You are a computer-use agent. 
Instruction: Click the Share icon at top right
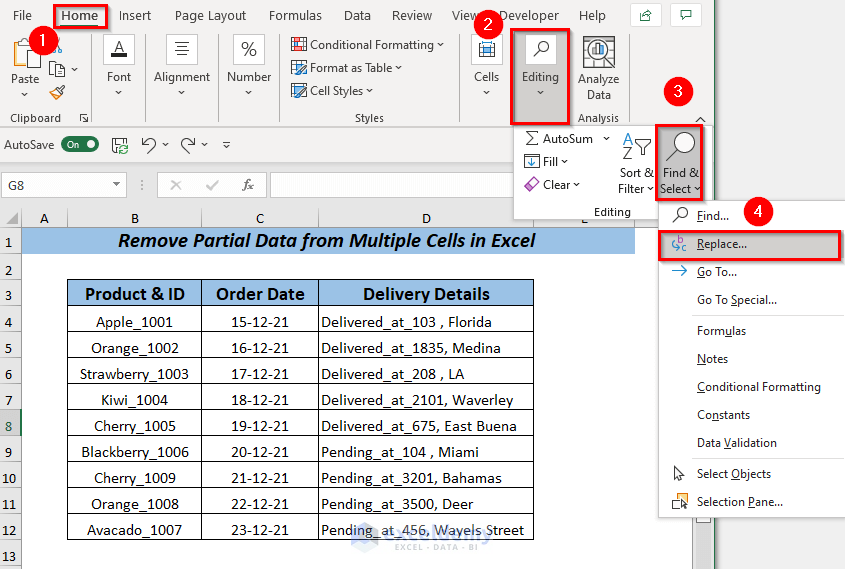pyautogui.click(x=647, y=16)
